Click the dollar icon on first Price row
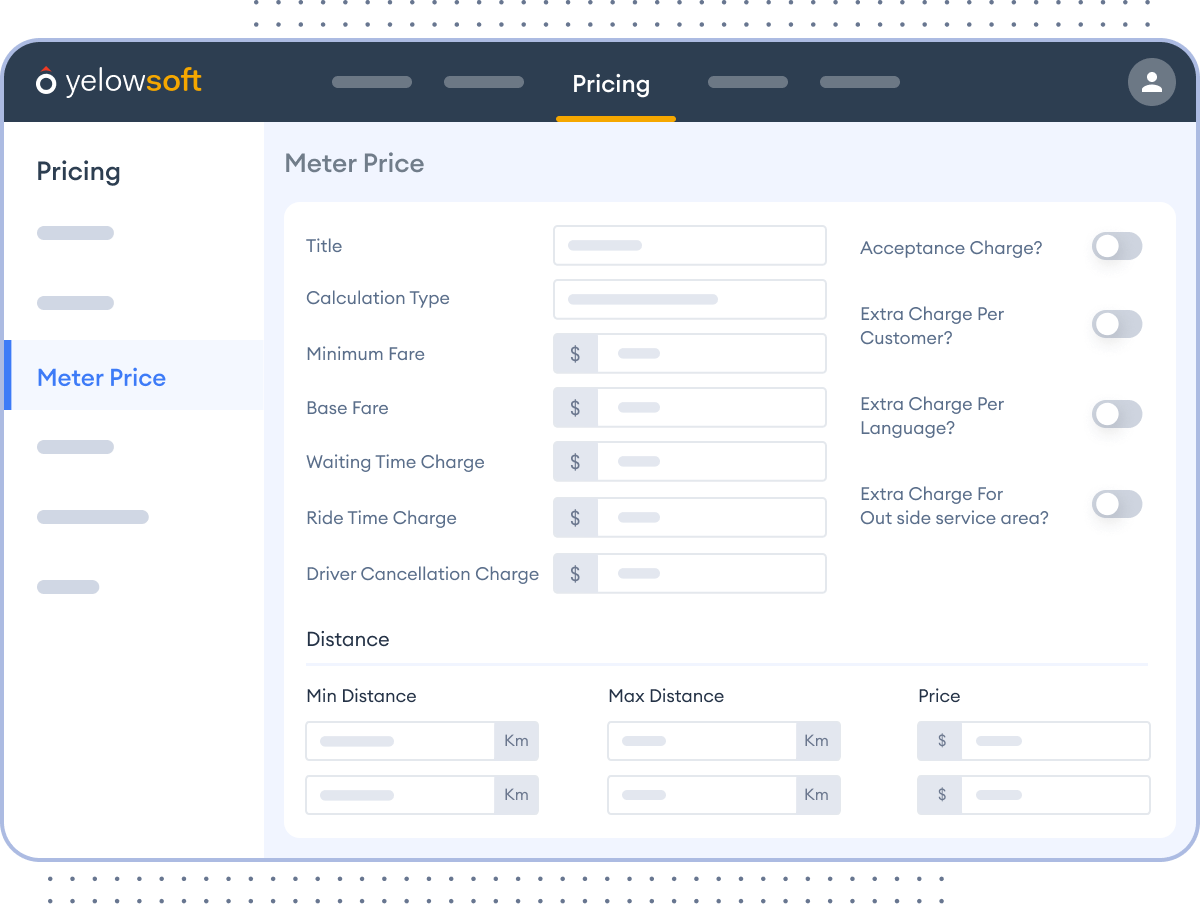Screen dimensions: 1200x904 tap(939, 741)
